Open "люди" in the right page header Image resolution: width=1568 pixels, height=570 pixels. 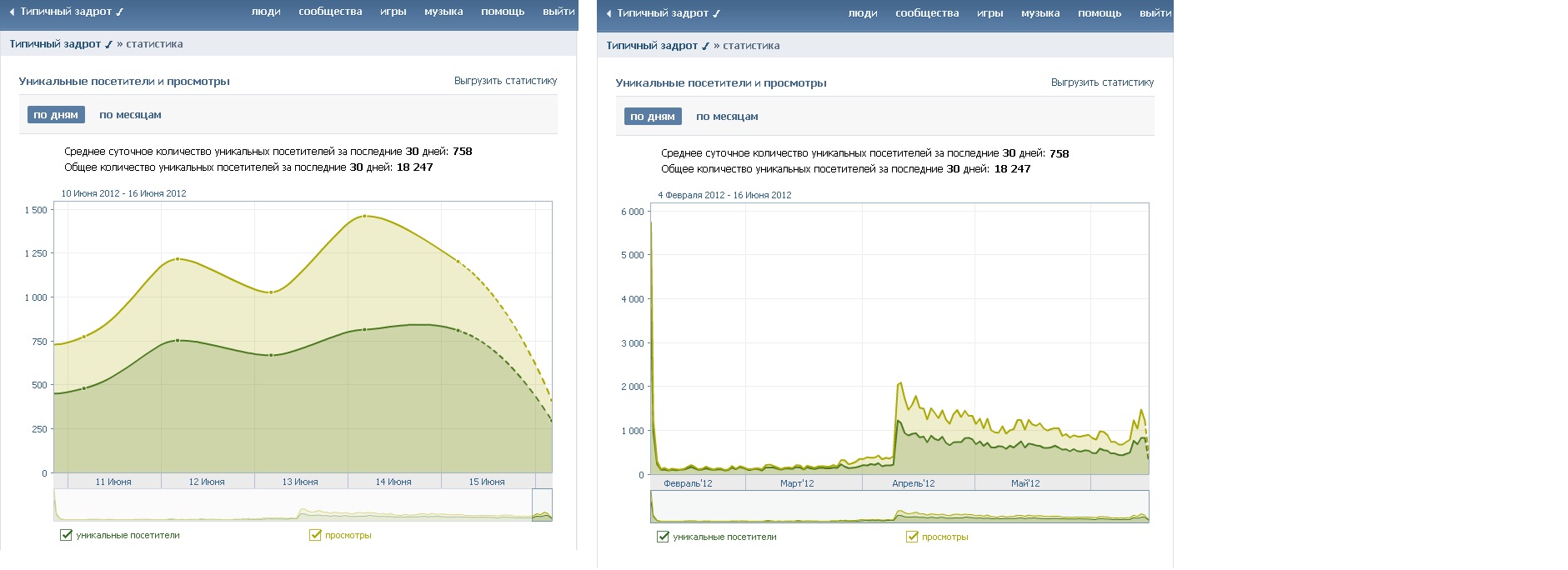point(863,13)
